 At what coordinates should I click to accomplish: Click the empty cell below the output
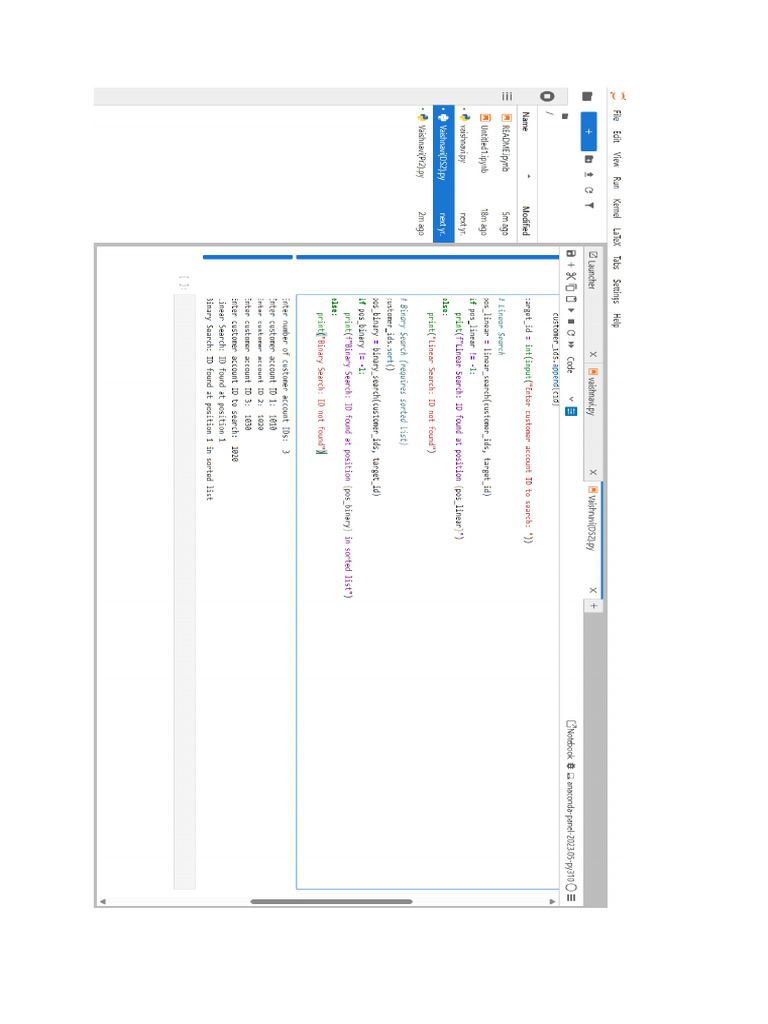[x=185, y=591]
